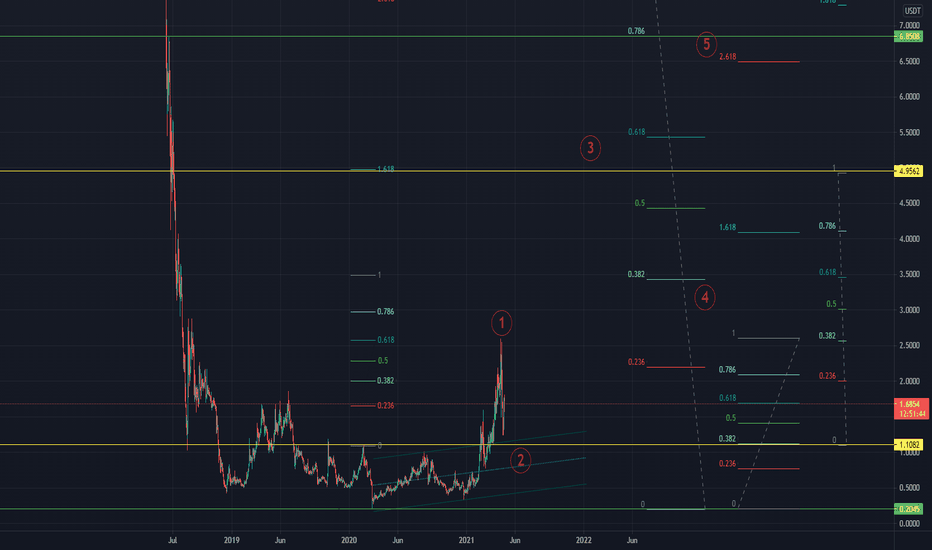
Task: Select the red 0.236 label crossing the red price line
Action: coord(386,406)
